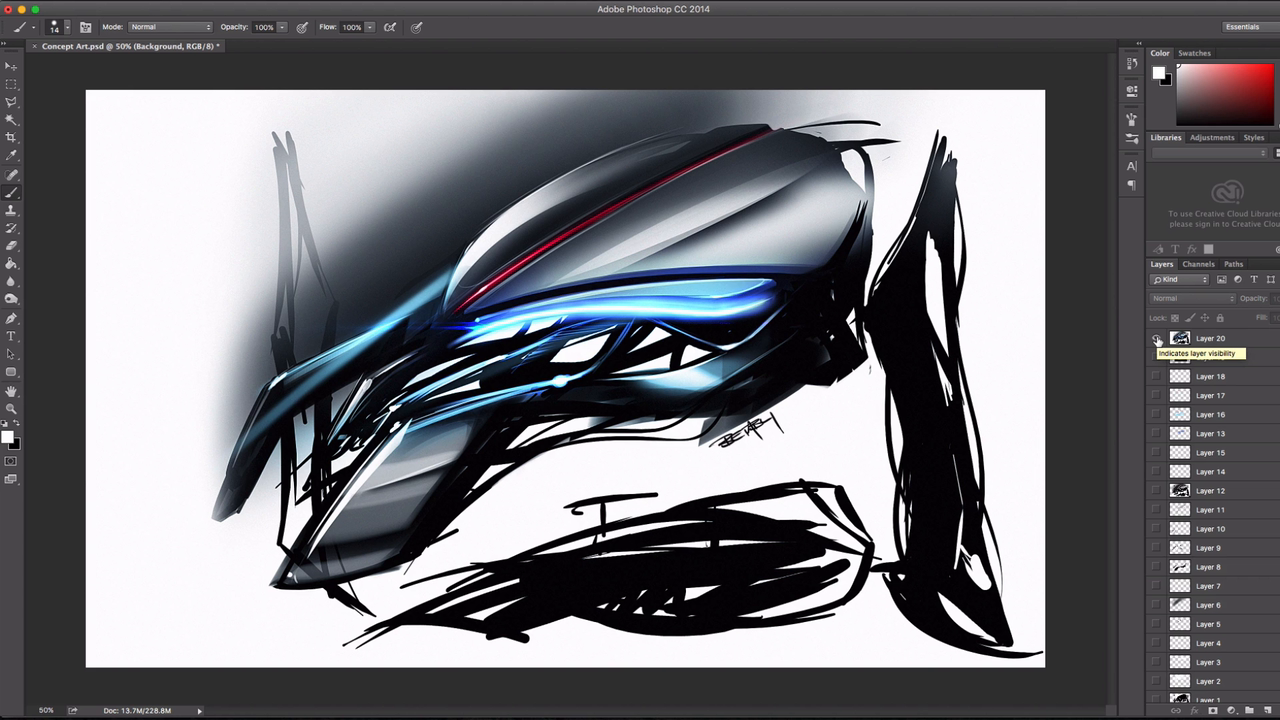Select the Eyedropper tool
Screen dimensions: 1280x720
(11, 156)
